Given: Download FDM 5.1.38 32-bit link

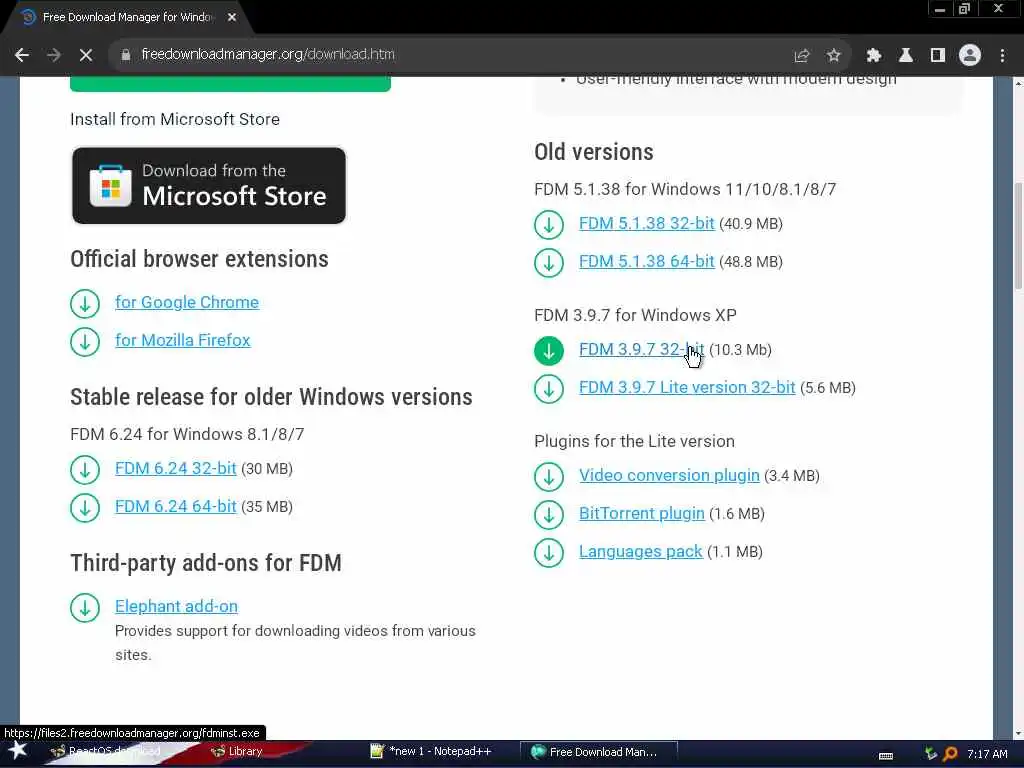Looking at the screenshot, I should (647, 223).
